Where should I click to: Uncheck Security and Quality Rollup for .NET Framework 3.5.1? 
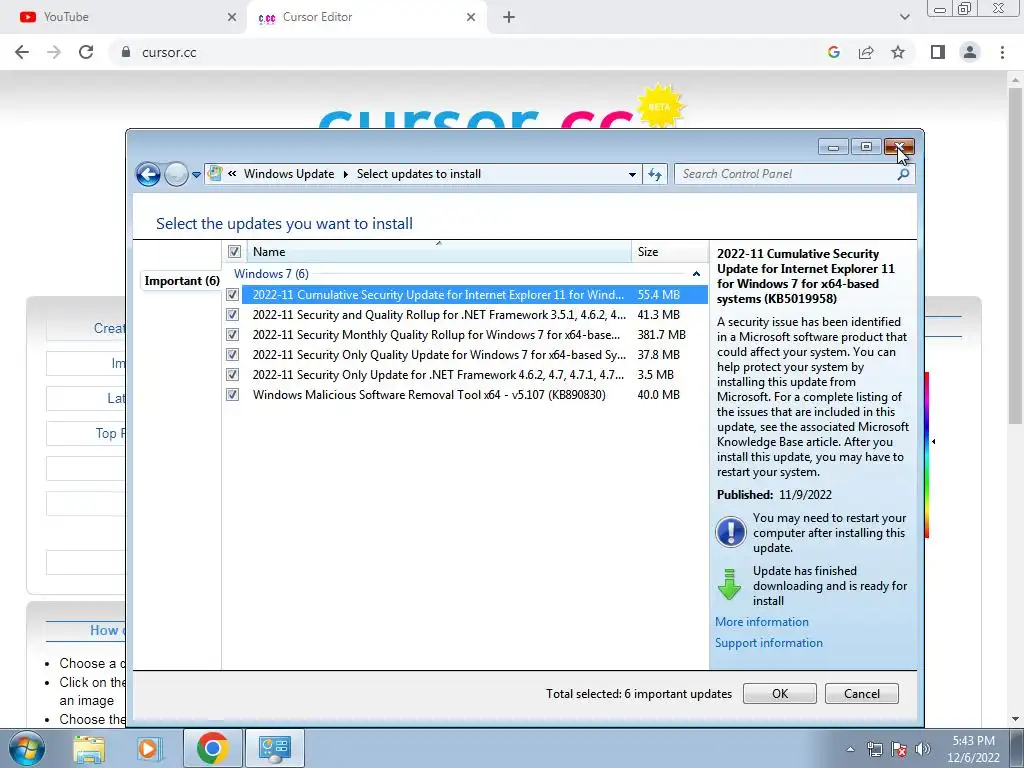(x=232, y=315)
